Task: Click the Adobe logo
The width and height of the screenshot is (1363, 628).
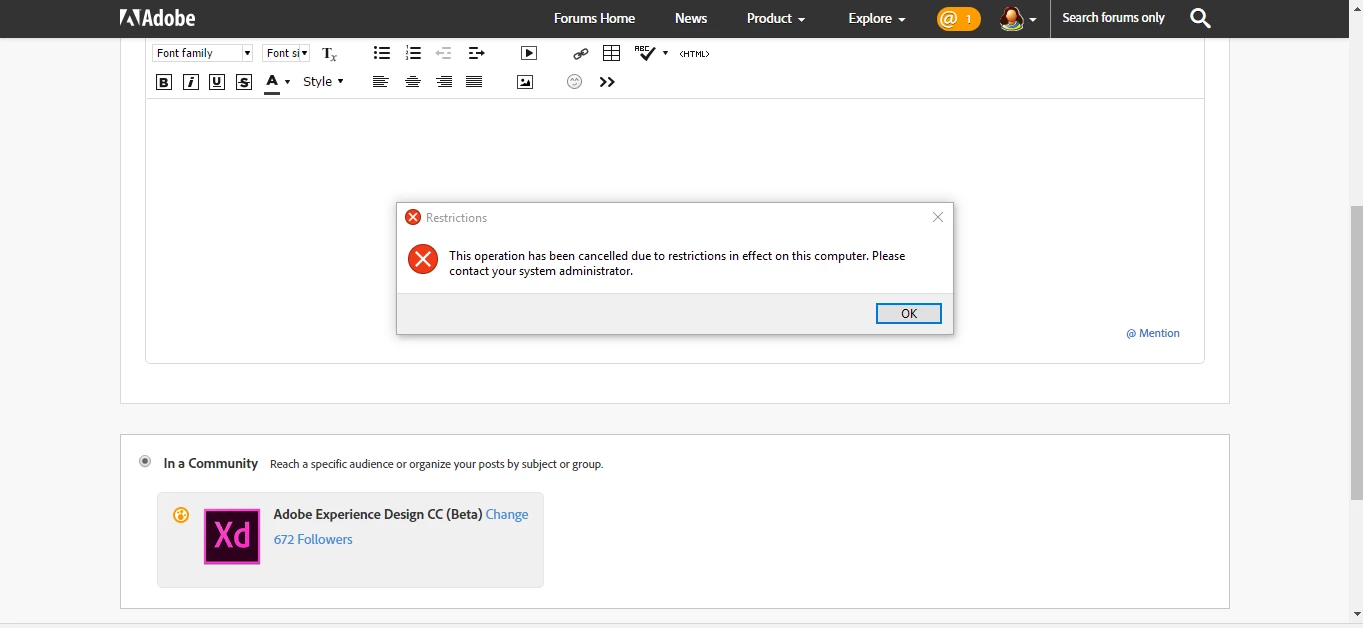Action: click(158, 18)
